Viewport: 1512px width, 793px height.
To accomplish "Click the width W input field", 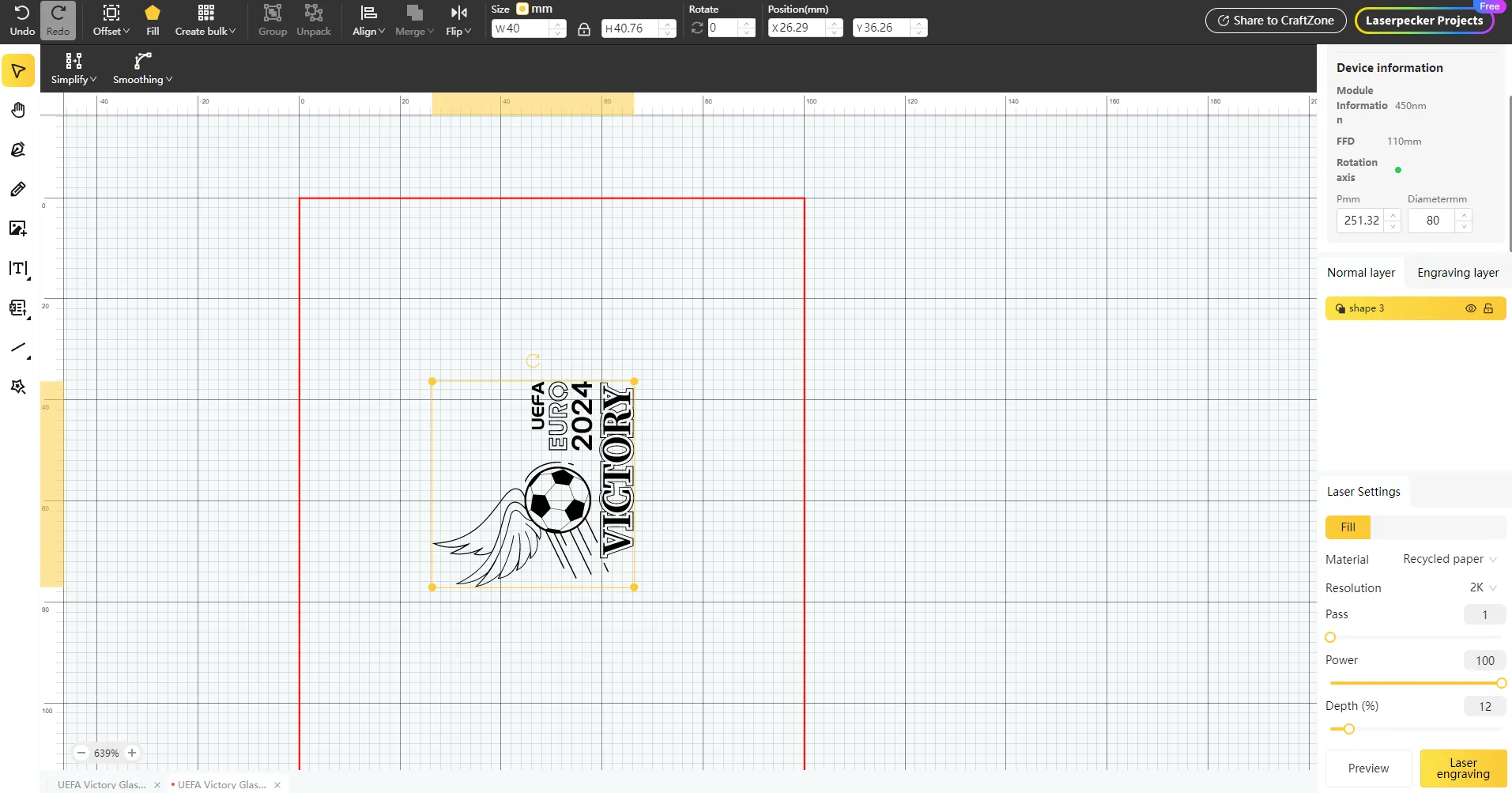I will point(529,28).
